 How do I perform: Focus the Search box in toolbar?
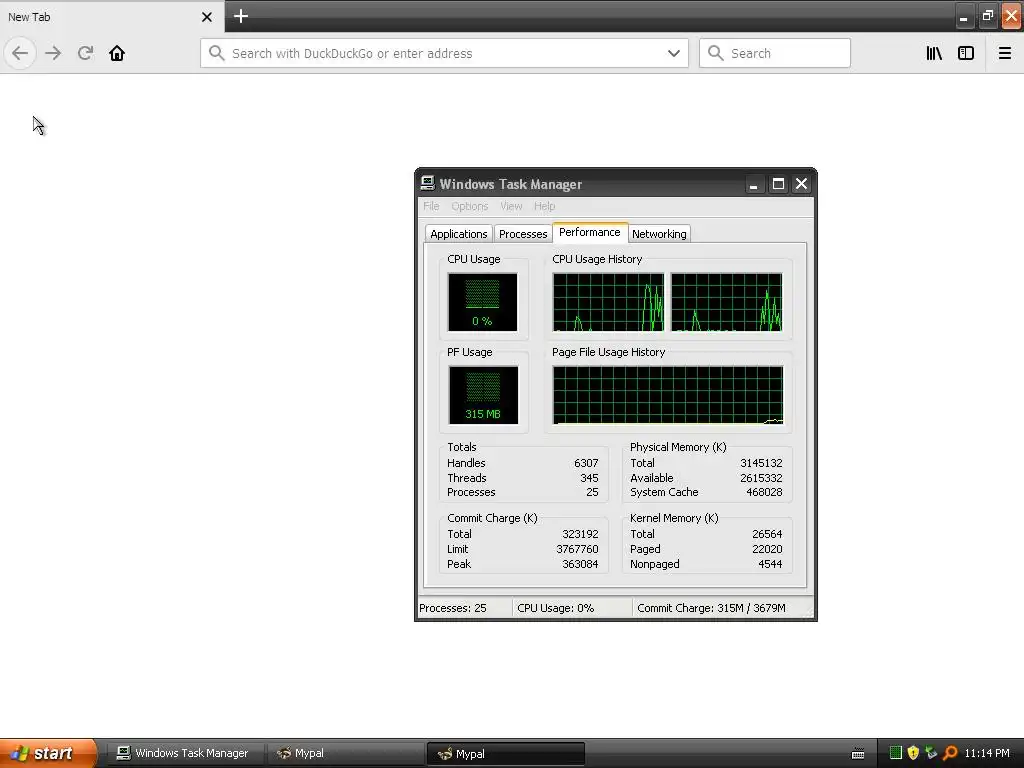coord(775,54)
